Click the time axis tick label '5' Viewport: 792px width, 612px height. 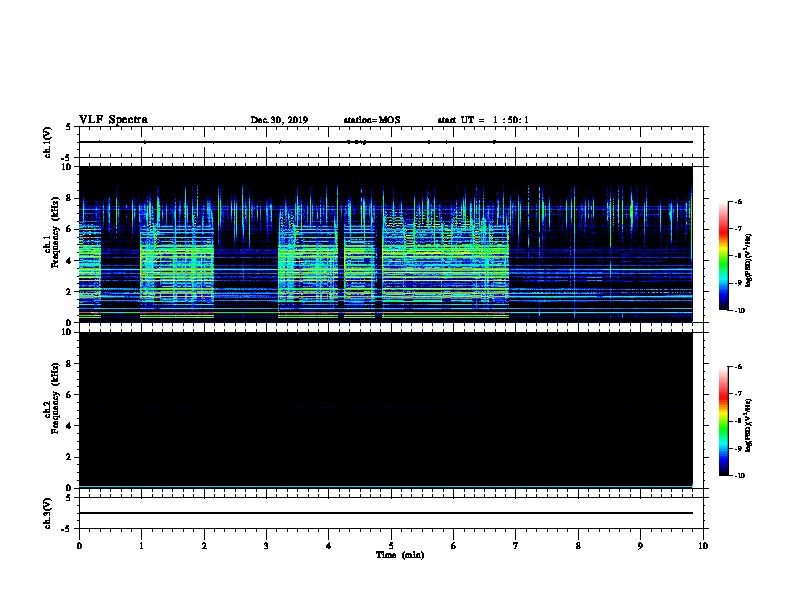point(391,546)
